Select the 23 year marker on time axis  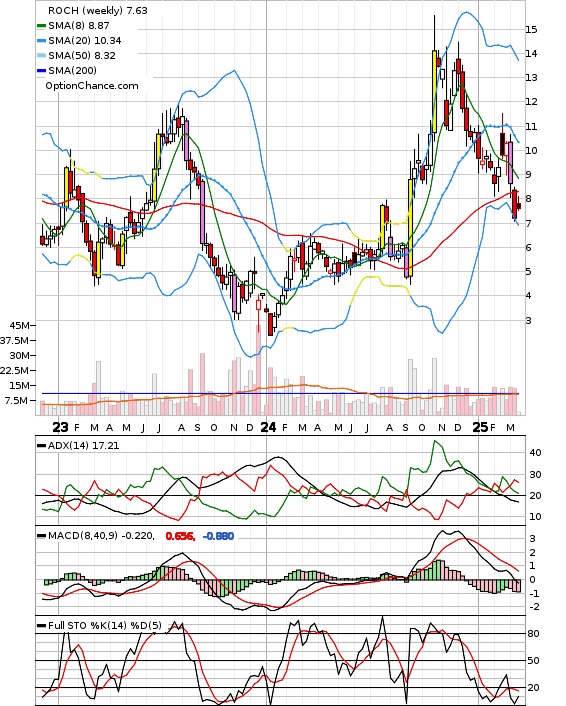click(x=60, y=427)
